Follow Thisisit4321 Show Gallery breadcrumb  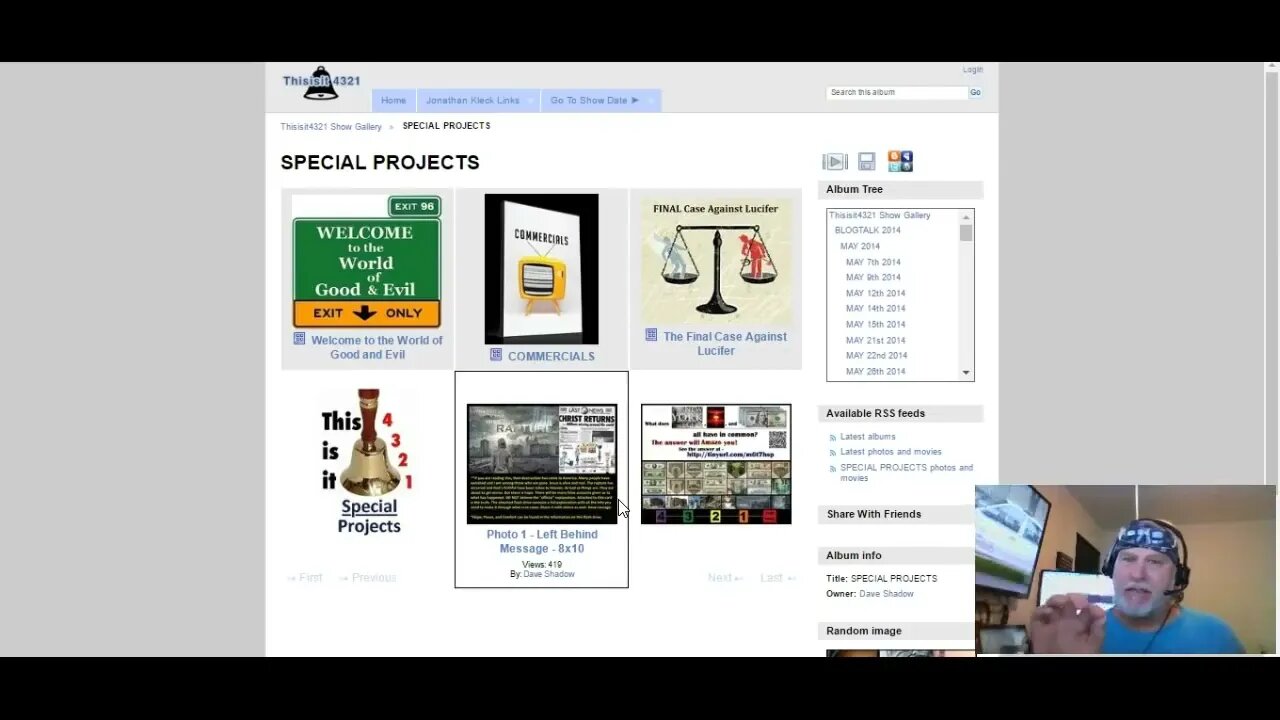coord(331,127)
